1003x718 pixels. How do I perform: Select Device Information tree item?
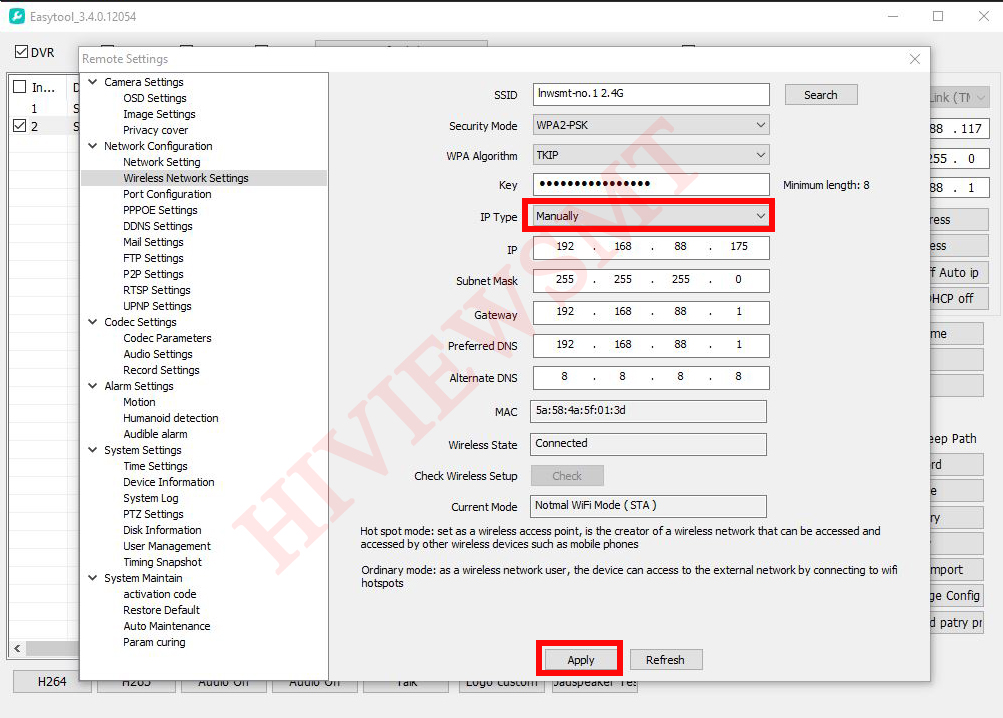tap(168, 482)
